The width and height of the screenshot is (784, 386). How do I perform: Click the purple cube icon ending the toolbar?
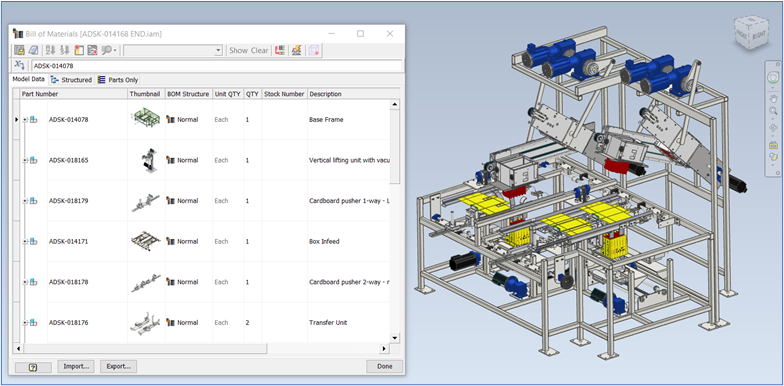(x=314, y=50)
